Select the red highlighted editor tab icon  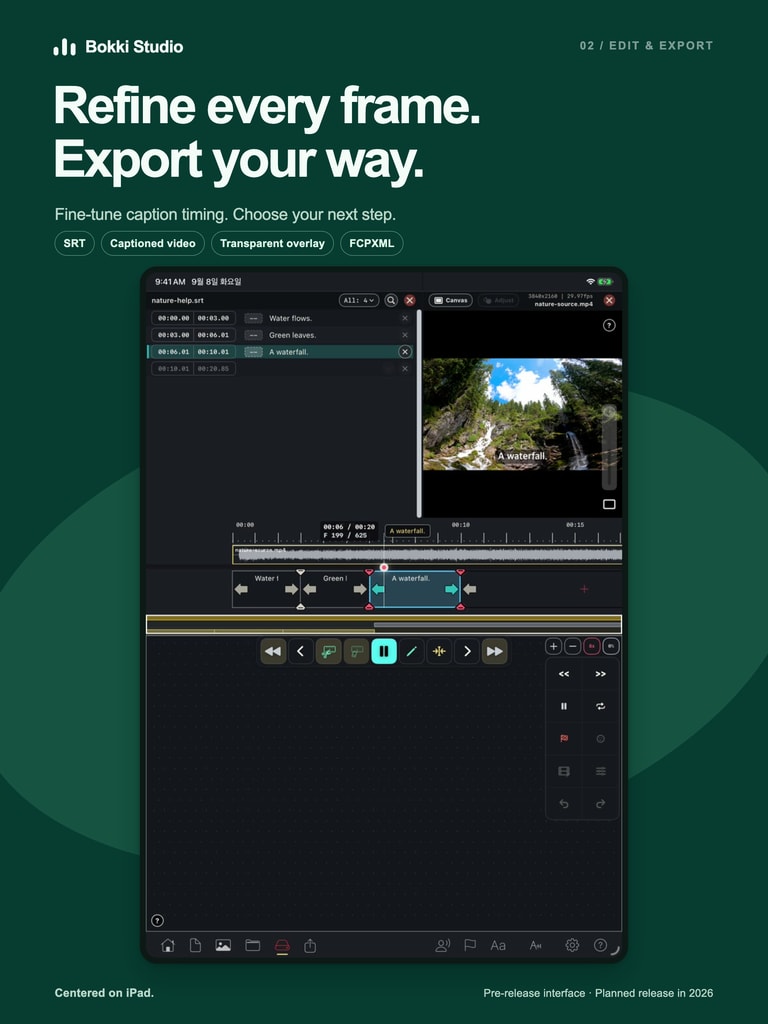(282, 946)
